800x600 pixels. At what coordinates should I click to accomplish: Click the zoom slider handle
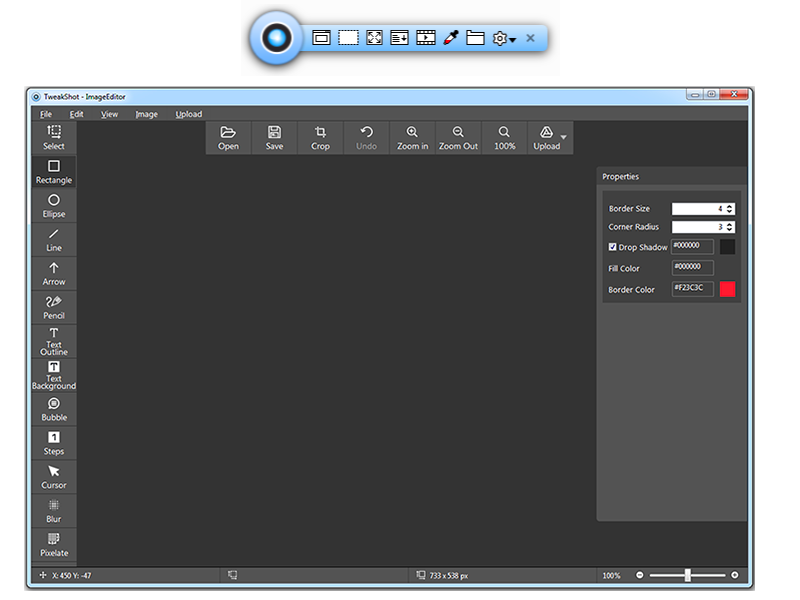(x=688, y=576)
